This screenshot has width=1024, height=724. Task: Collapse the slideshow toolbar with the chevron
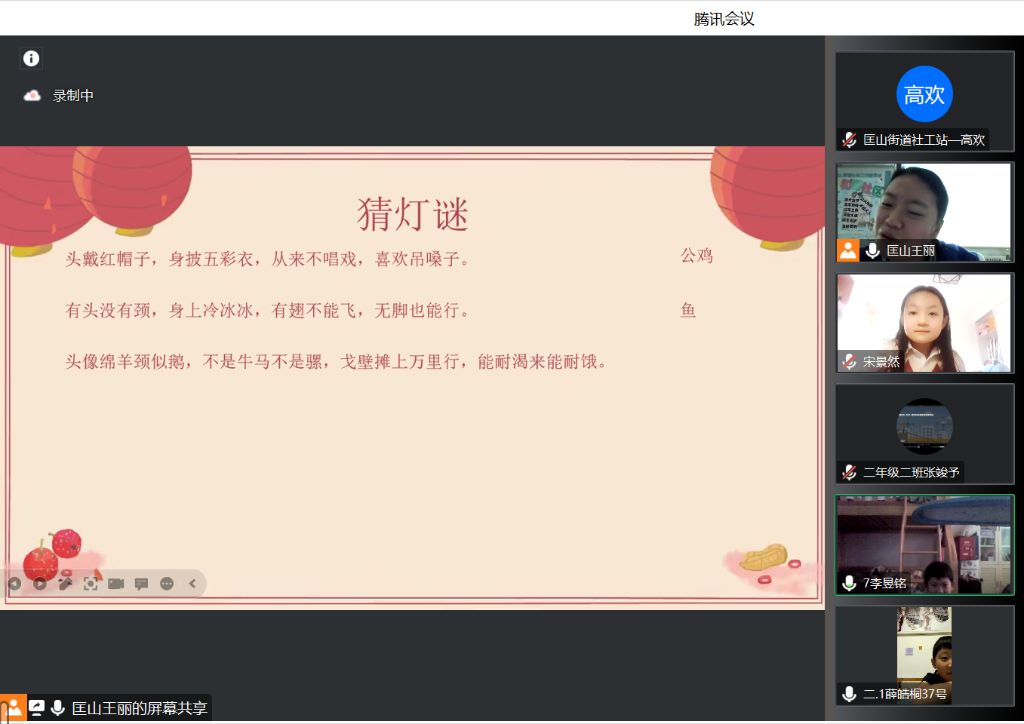click(x=193, y=584)
